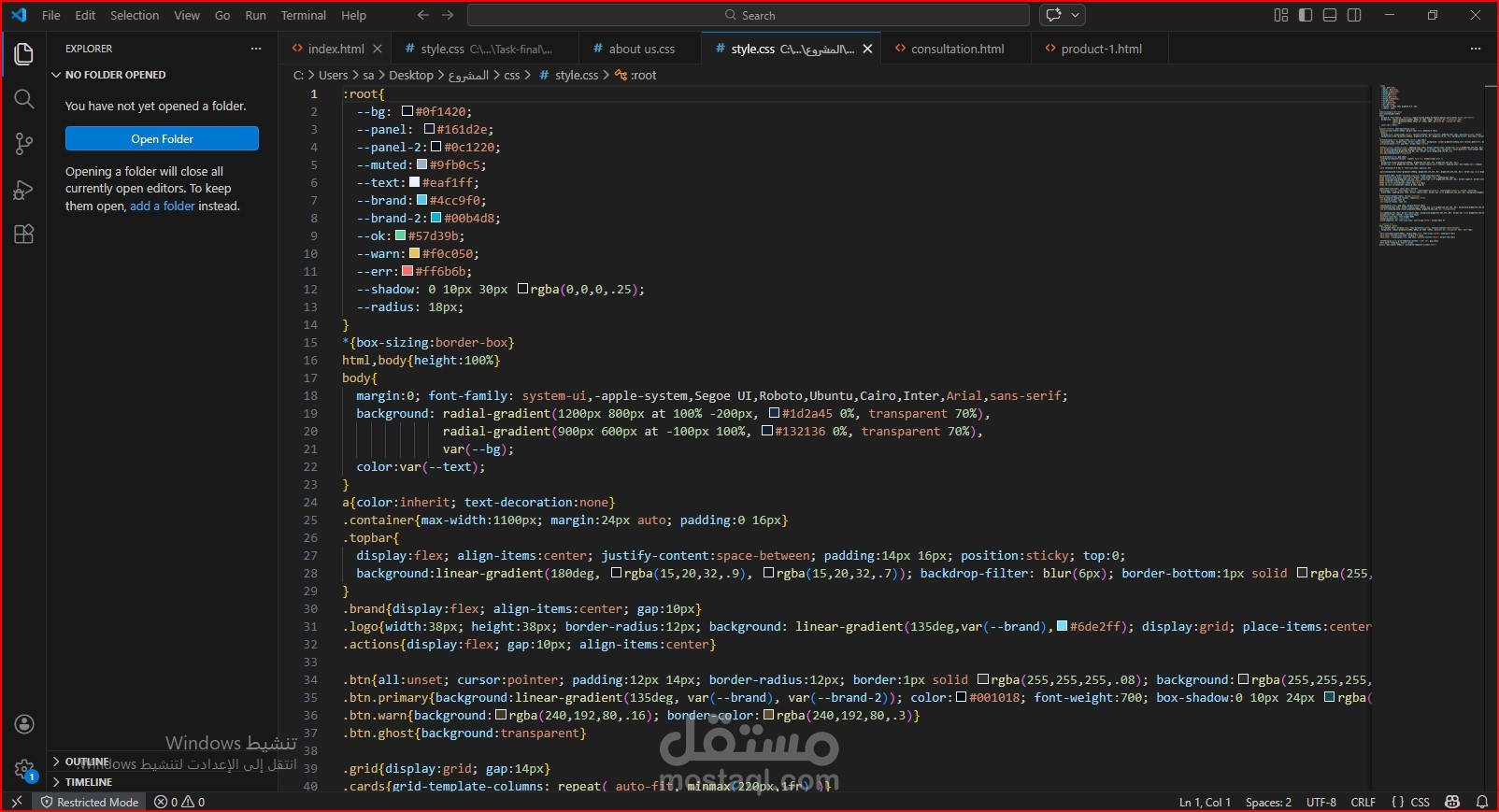This screenshot has height=812, width=1499.
Task: Click the --brand #4cc9f0 color swatch
Action: 421,200
